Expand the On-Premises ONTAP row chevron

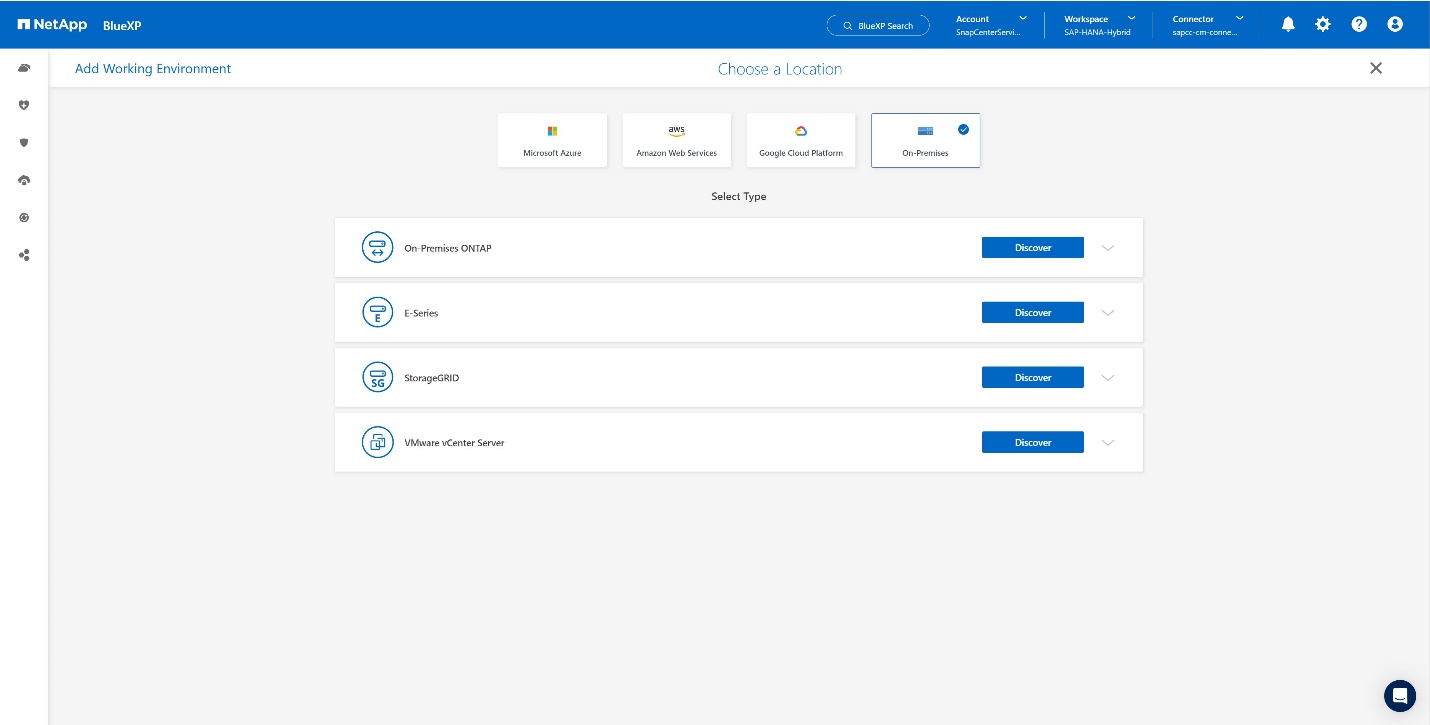(x=1107, y=248)
